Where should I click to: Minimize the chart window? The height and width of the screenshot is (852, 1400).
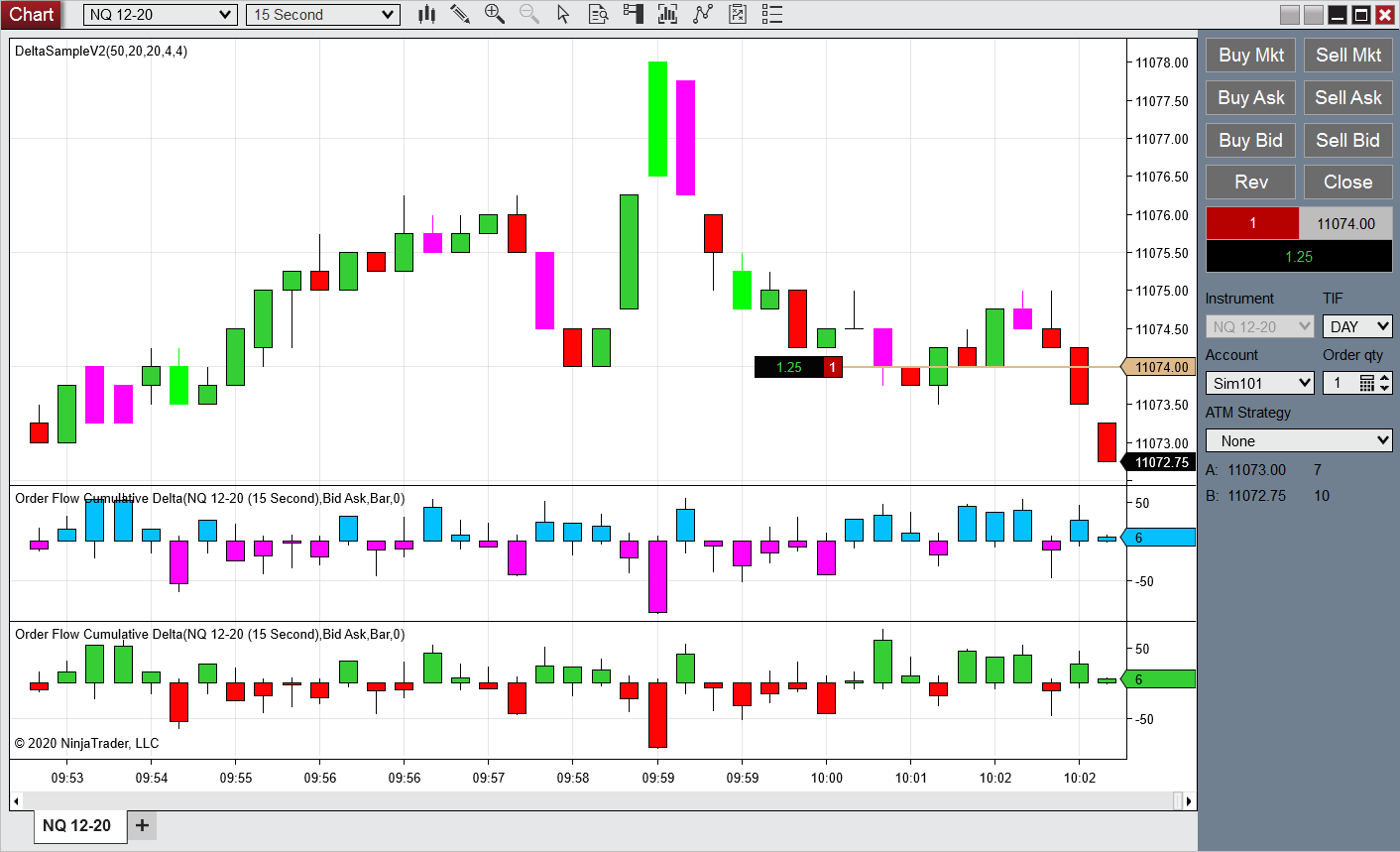(x=1338, y=15)
